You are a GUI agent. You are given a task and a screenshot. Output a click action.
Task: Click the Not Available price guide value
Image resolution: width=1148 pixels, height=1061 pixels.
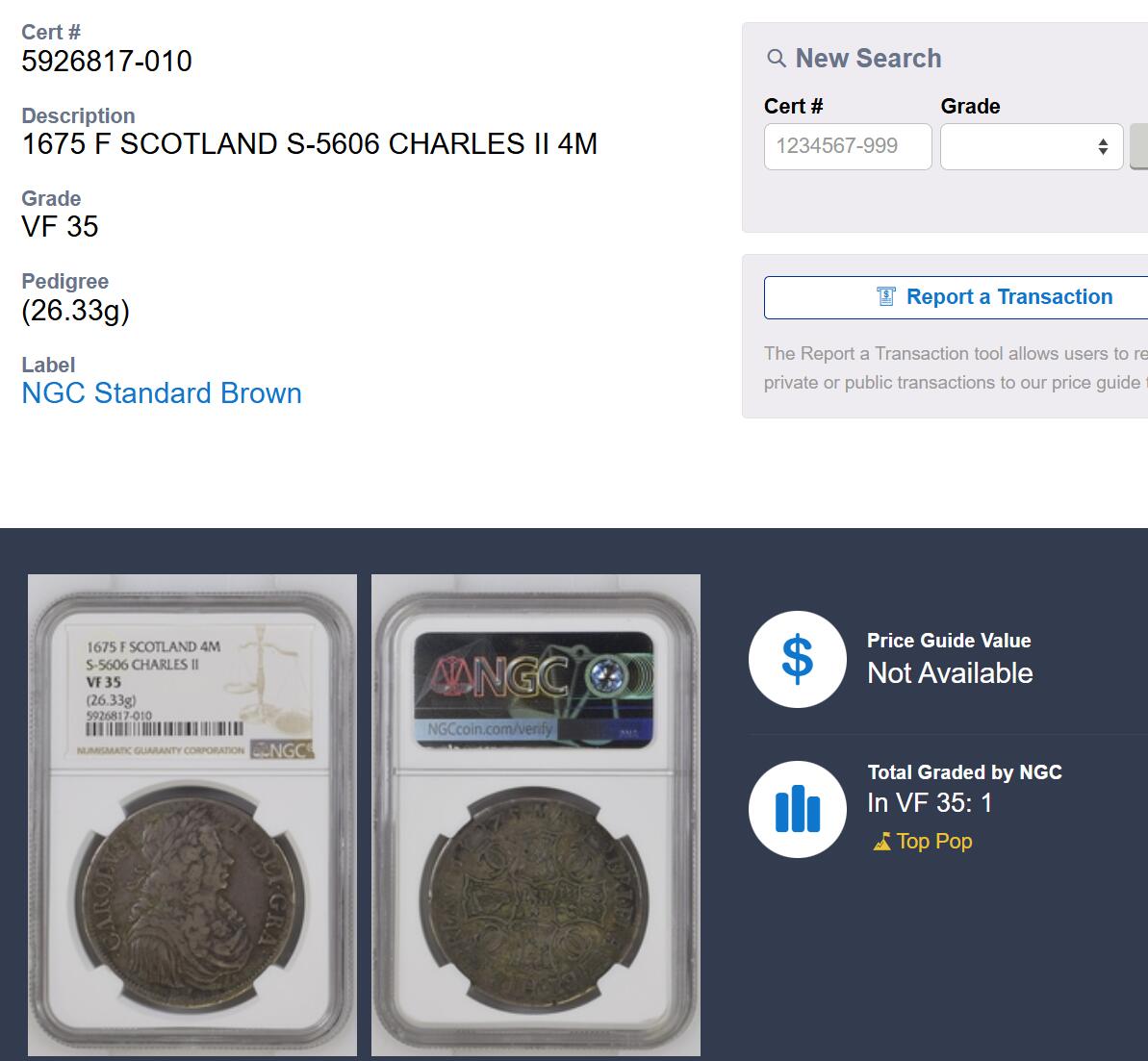click(950, 673)
